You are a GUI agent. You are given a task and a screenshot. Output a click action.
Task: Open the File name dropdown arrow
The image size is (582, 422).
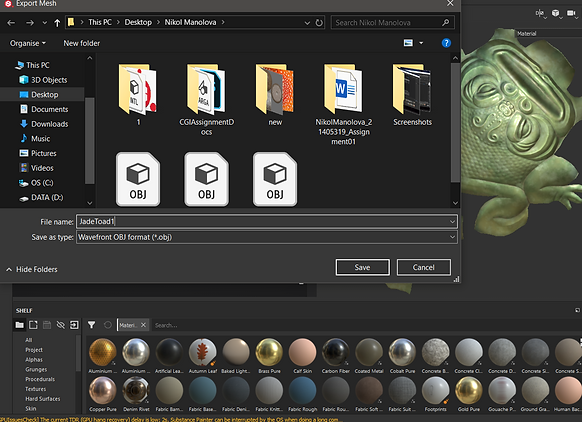tap(452, 222)
